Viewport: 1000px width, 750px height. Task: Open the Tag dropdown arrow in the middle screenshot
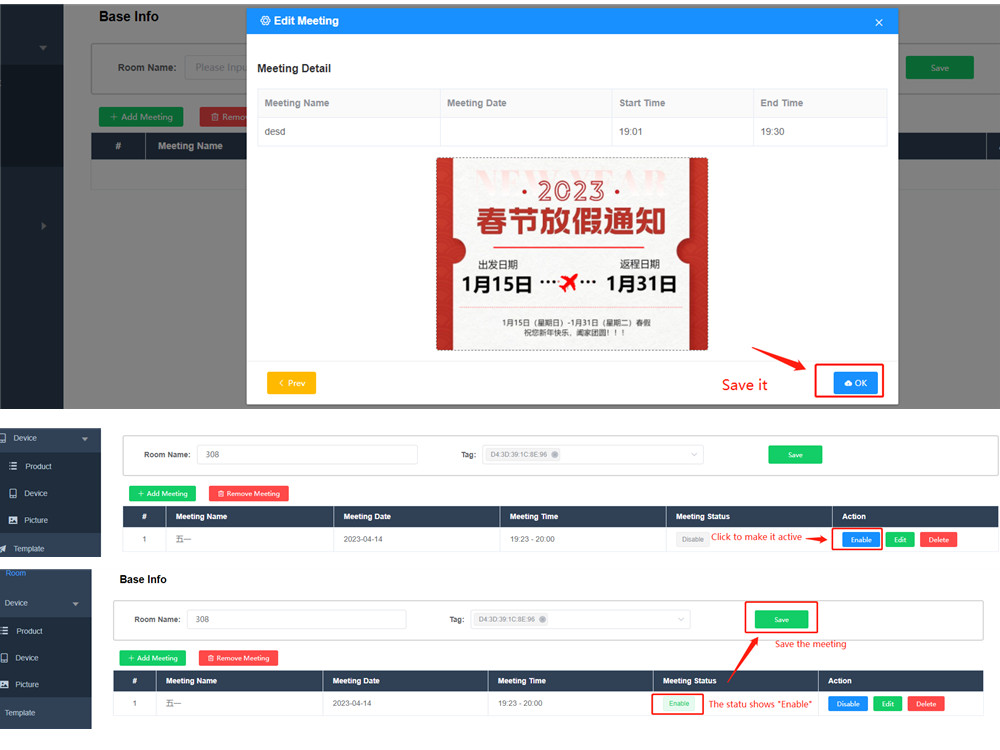click(694, 454)
